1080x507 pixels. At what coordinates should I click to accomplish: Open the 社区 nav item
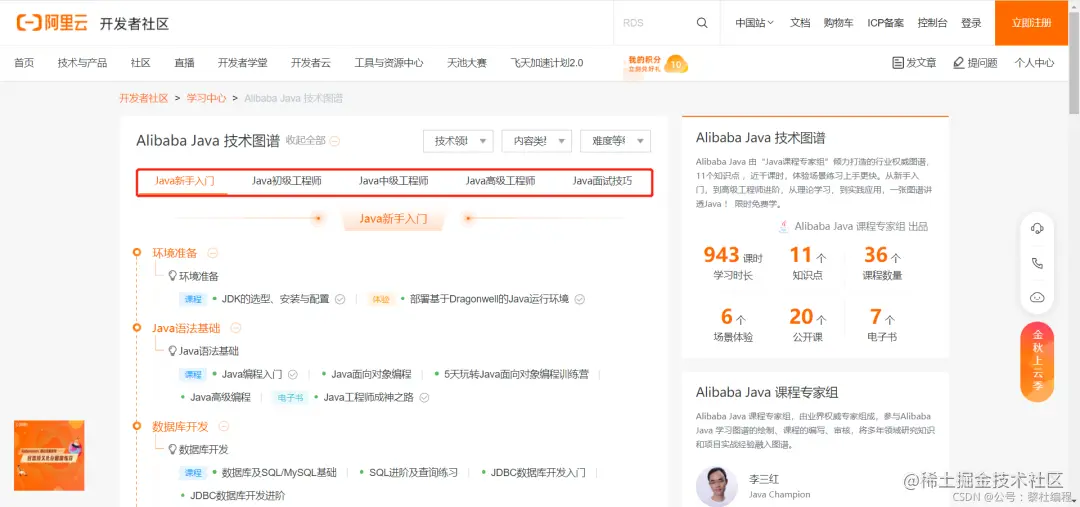coord(141,63)
